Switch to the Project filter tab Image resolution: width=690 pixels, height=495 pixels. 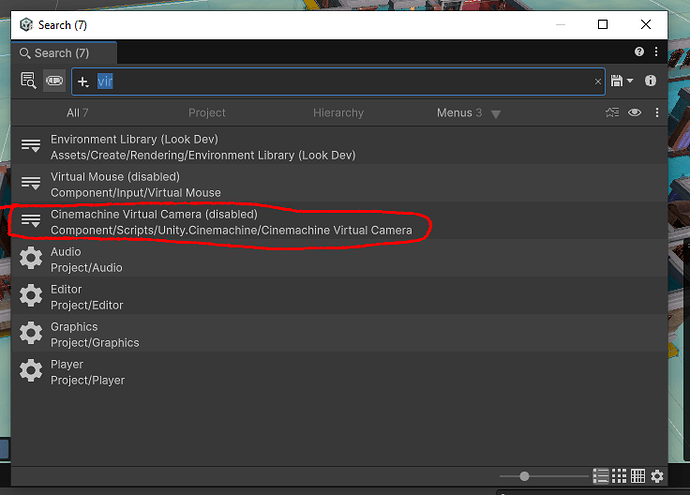pos(207,113)
